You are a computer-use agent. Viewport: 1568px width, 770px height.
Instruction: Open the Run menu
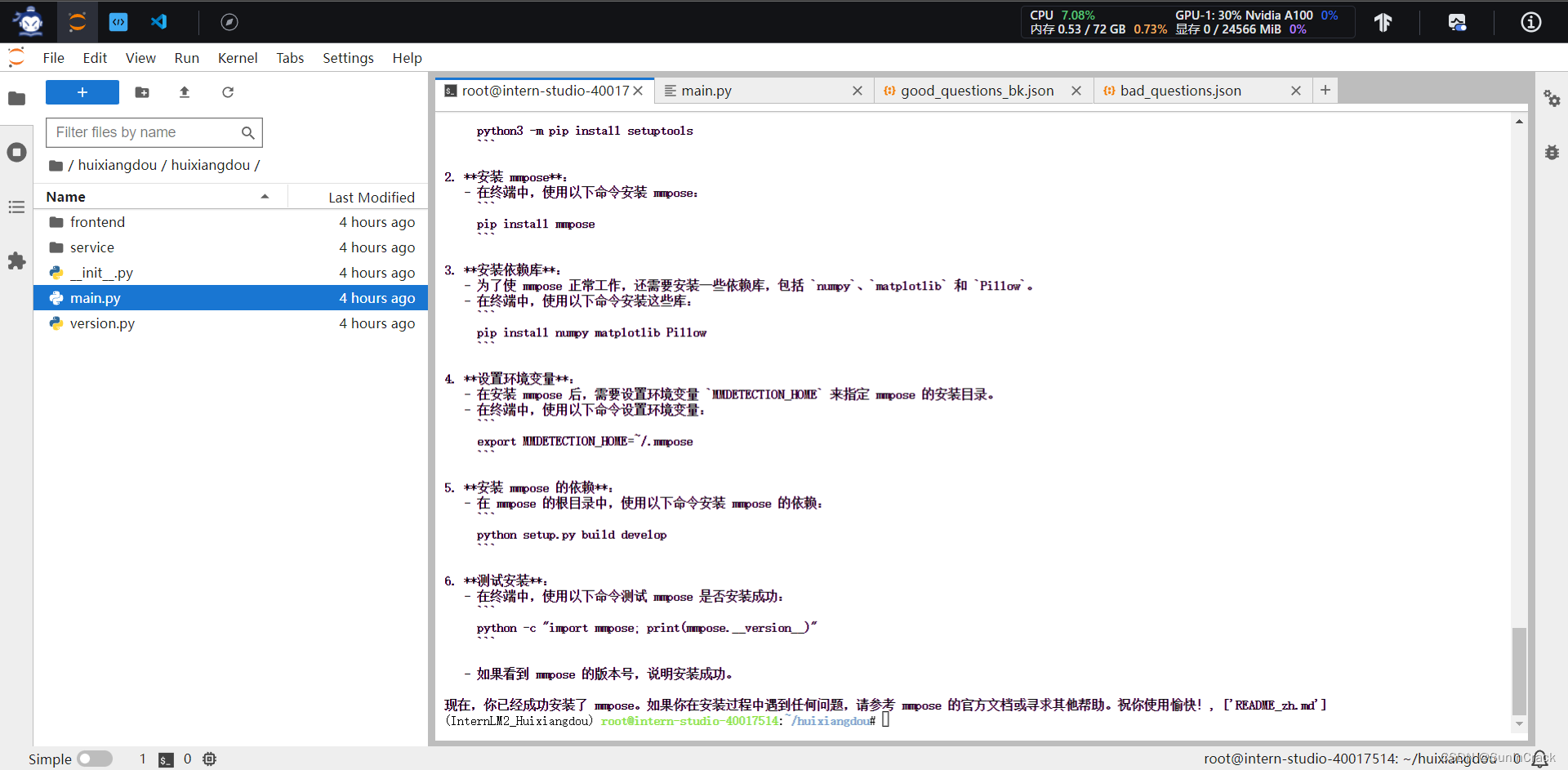click(x=187, y=58)
